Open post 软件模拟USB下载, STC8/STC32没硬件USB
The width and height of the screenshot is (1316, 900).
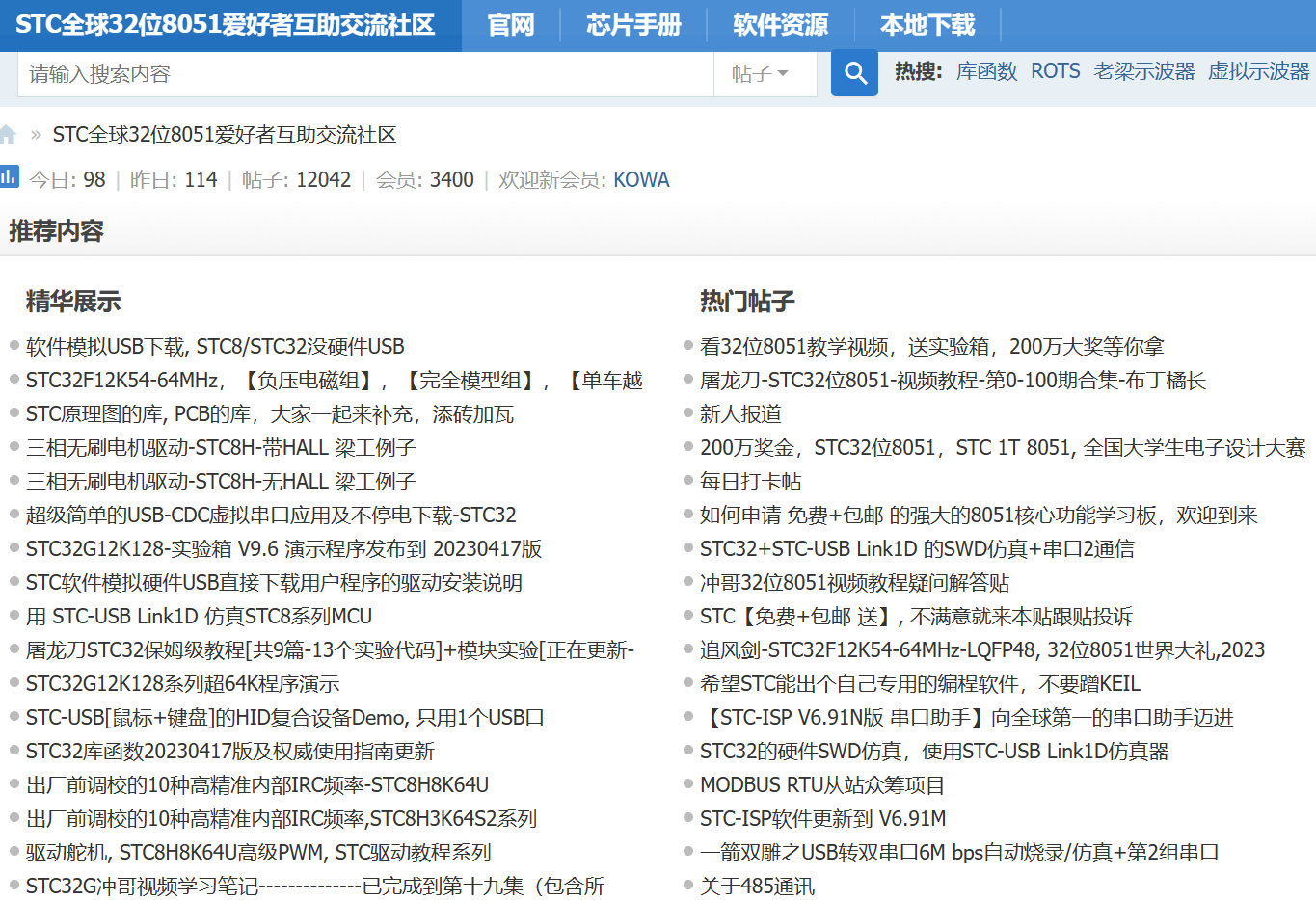(215, 346)
